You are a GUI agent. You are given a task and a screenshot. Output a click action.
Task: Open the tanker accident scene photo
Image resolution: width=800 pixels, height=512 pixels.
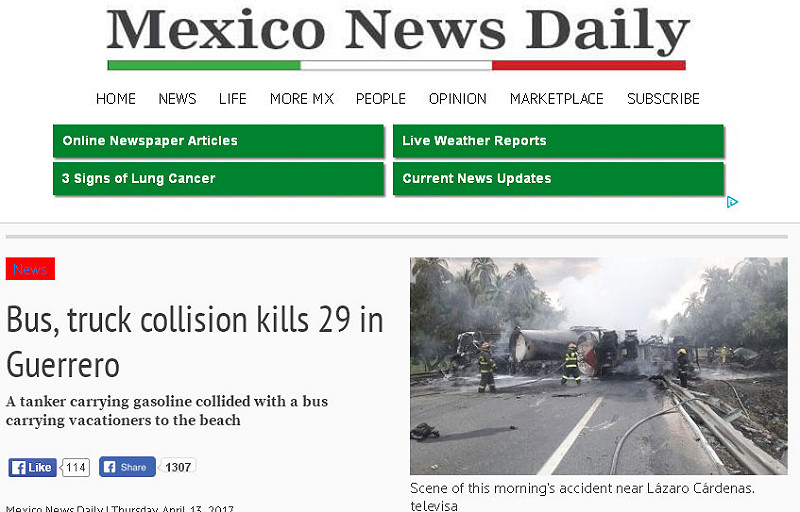tap(598, 366)
